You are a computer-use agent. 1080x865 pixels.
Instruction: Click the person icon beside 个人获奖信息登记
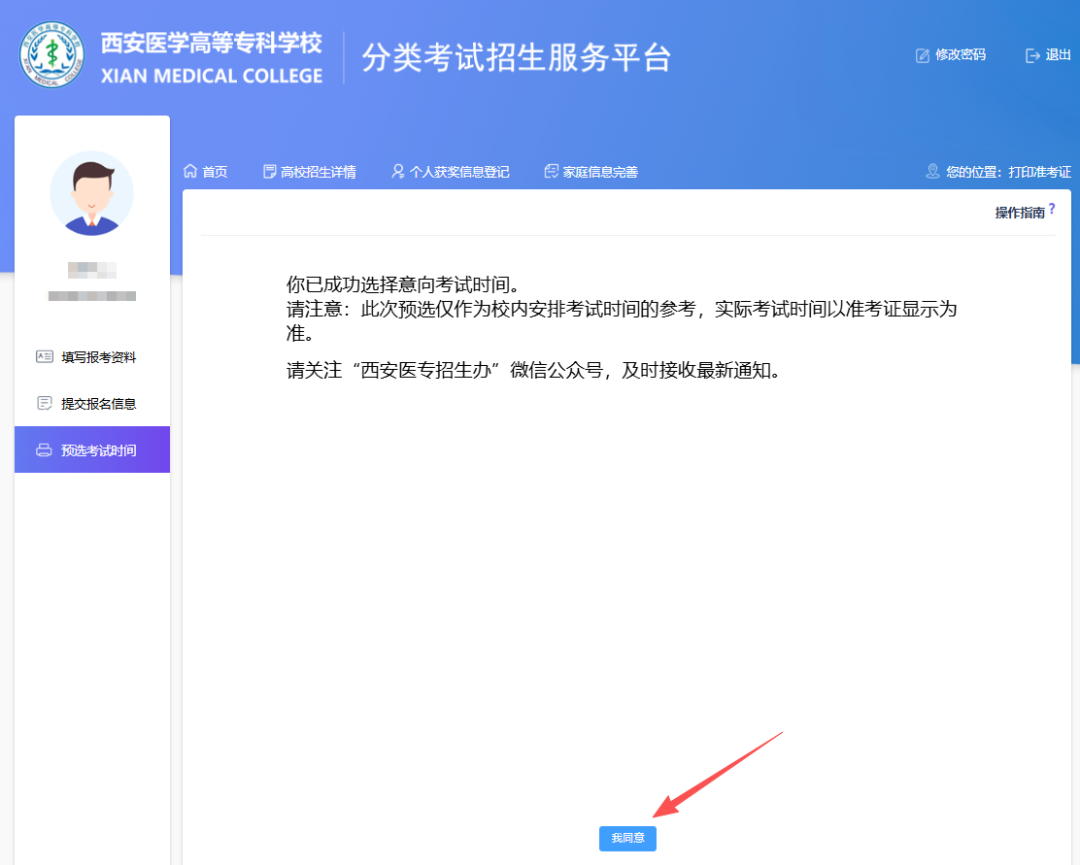click(398, 172)
